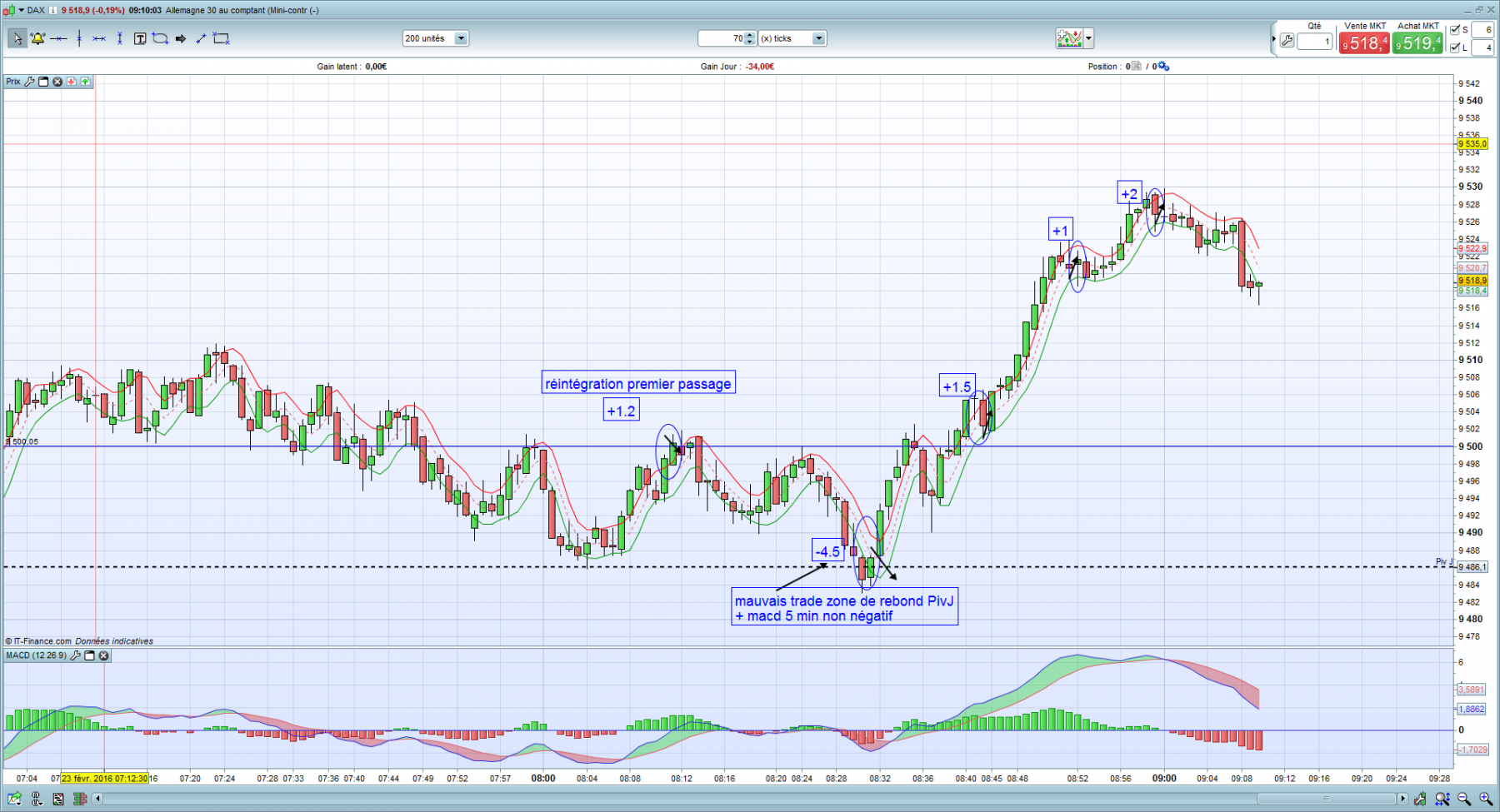This screenshot has width=1500, height=812.
Task: Close the MACD indicator panel
Action: coord(103,655)
